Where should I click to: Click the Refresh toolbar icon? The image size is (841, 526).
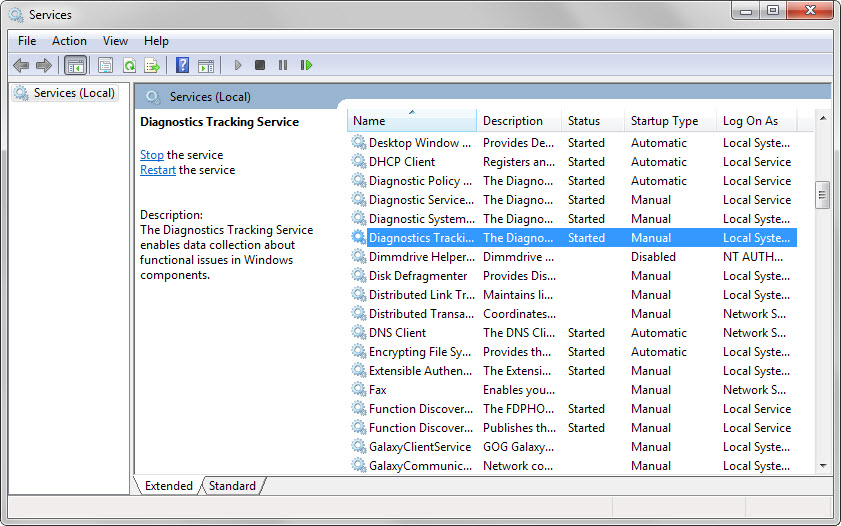click(129, 65)
